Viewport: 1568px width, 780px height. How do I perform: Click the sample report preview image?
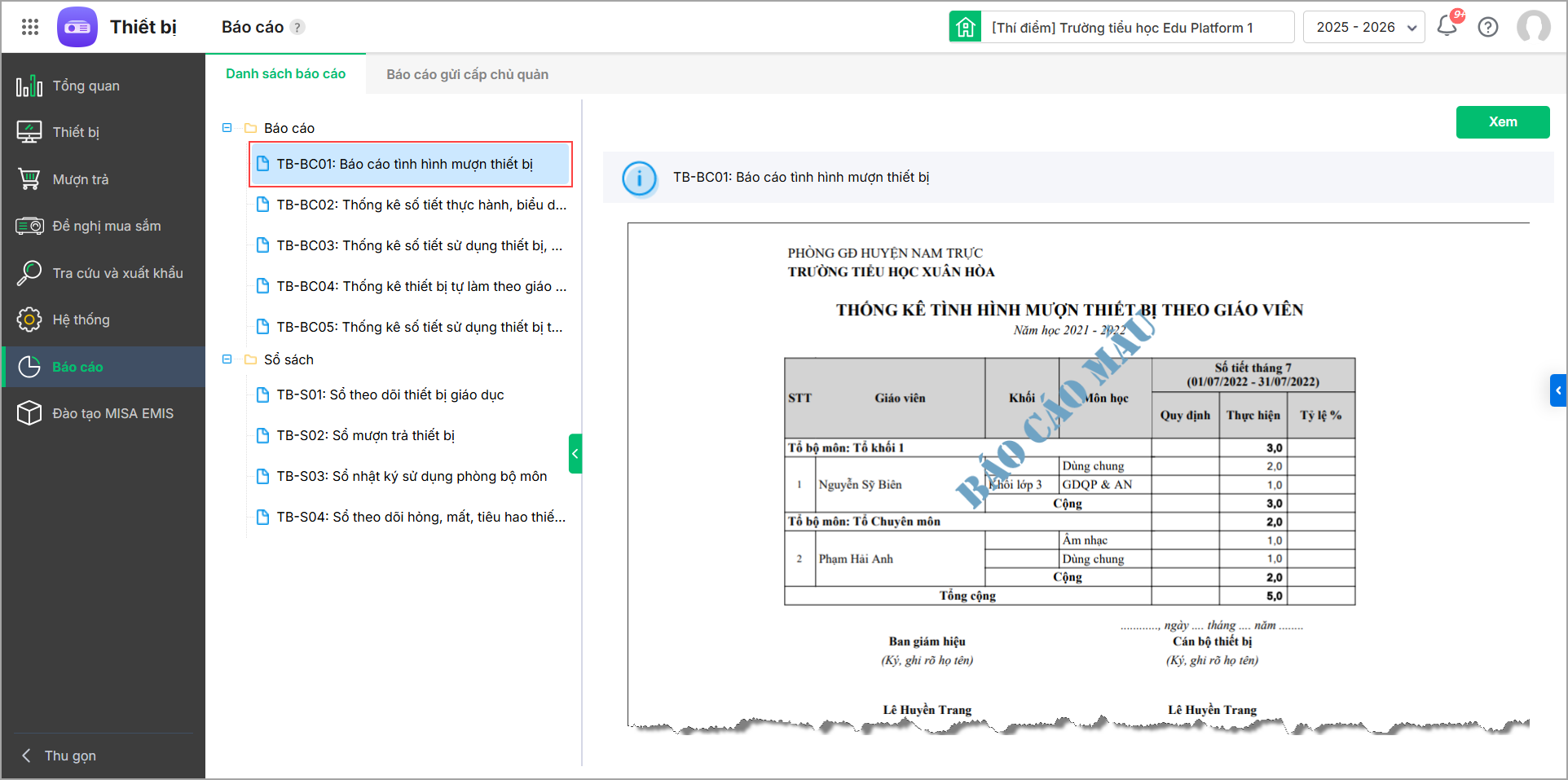coord(1078,478)
